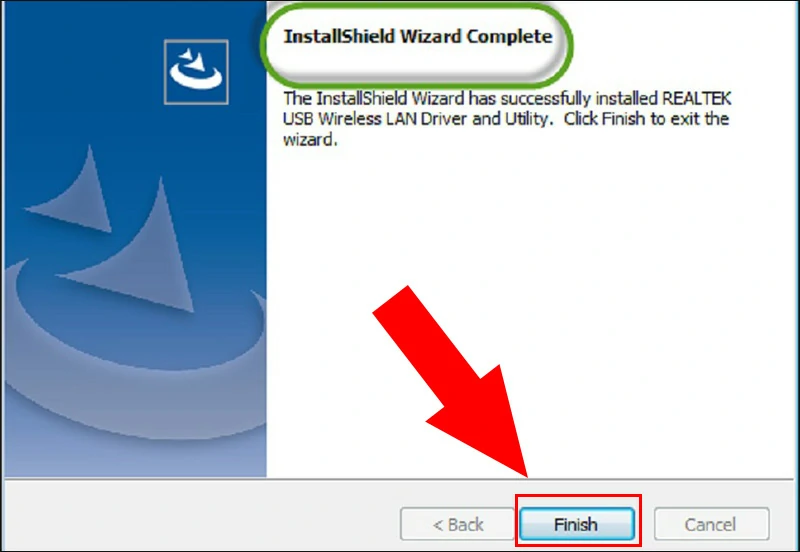Click the phrase Click Finish to exit
800x552 pixels.
(630, 119)
